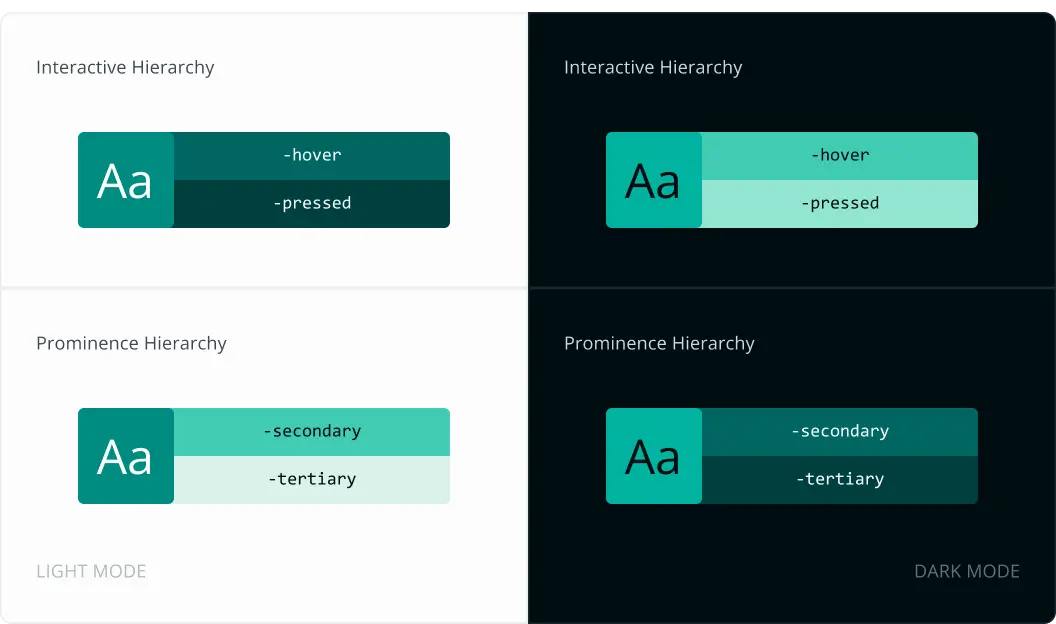Click the dark mode Prominence Hierarchy heading

[x=659, y=344]
